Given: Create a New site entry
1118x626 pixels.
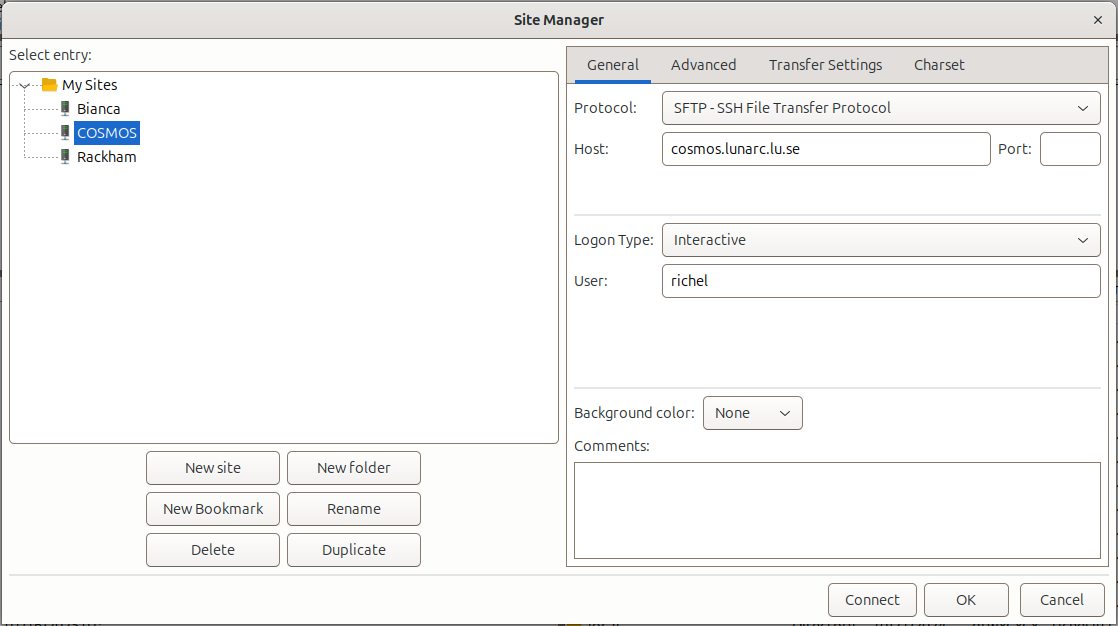Looking at the screenshot, I should coord(212,467).
